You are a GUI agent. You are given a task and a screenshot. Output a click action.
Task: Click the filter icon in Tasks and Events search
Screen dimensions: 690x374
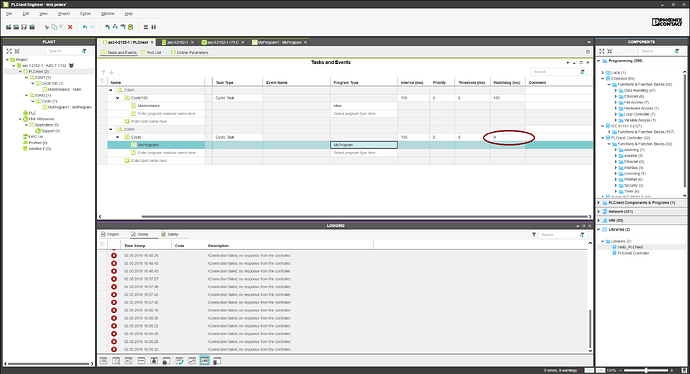[x=582, y=72]
